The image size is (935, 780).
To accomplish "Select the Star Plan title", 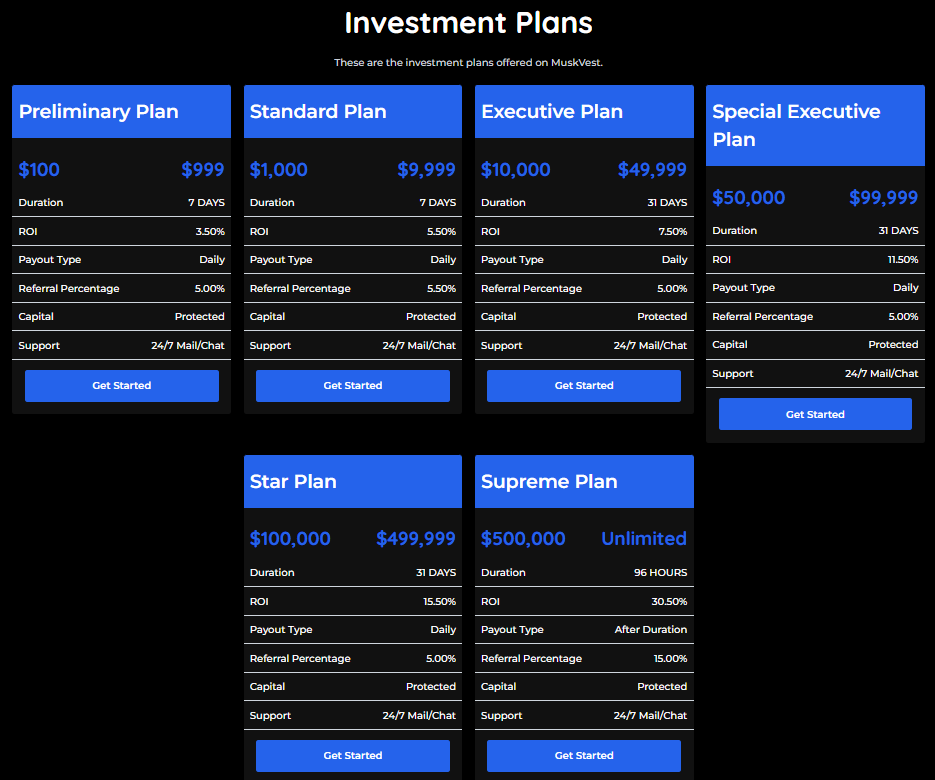I will point(293,482).
